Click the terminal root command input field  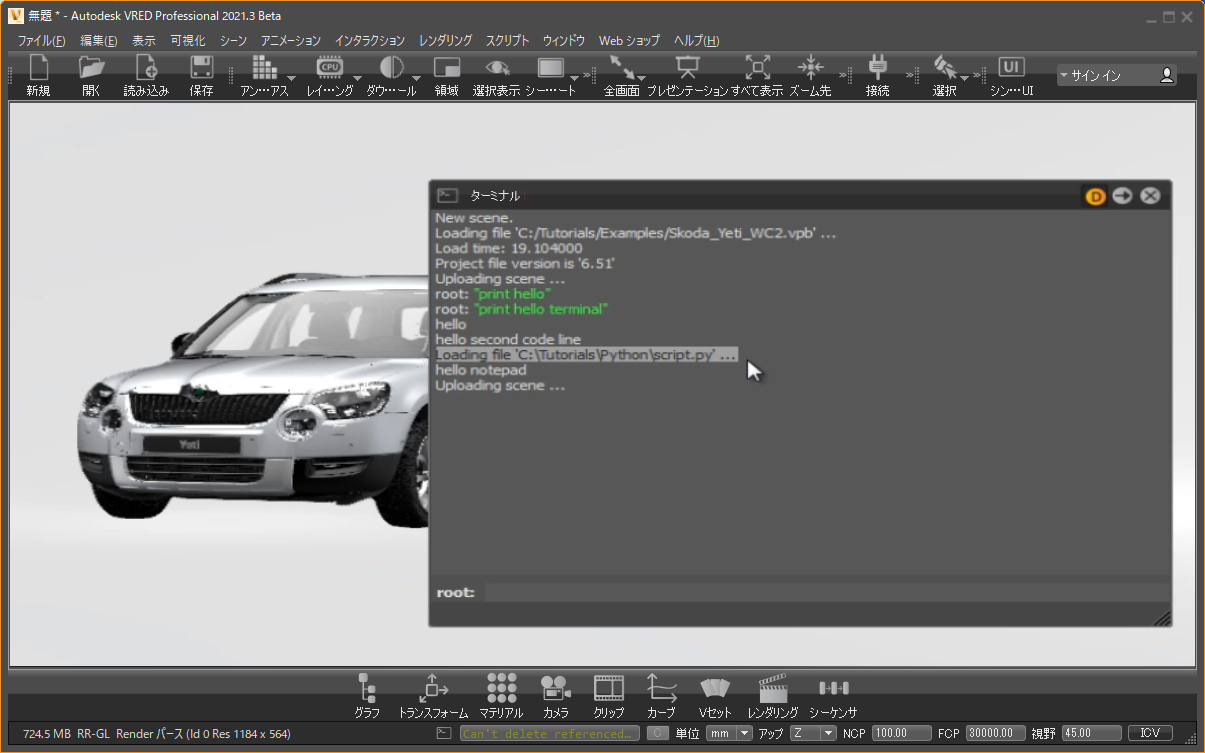point(825,593)
